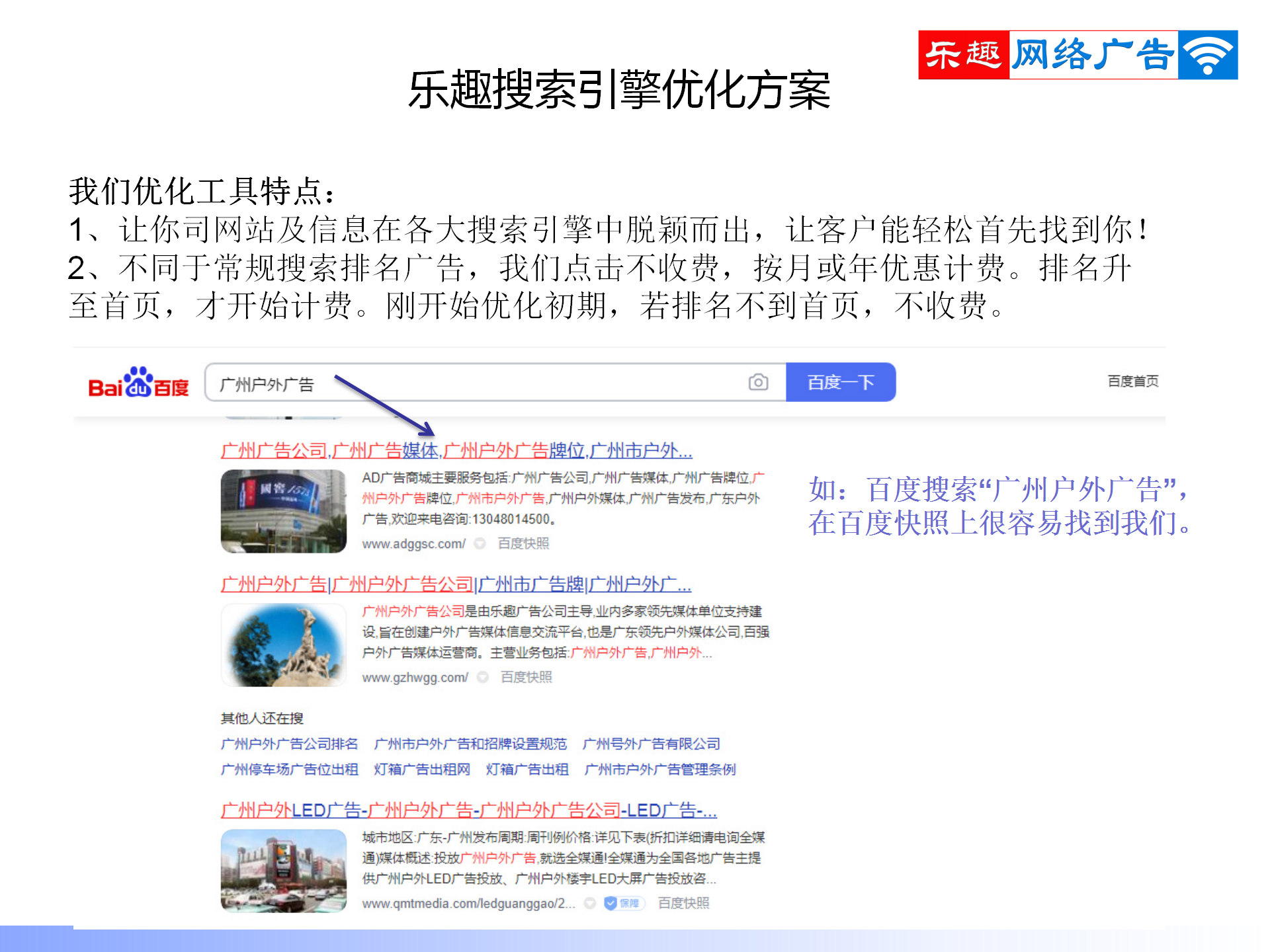Open result titled 广州户外广告|广州户外广告公司
Screen dimensions: 1270x952
pyautogui.click(x=456, y=584)
